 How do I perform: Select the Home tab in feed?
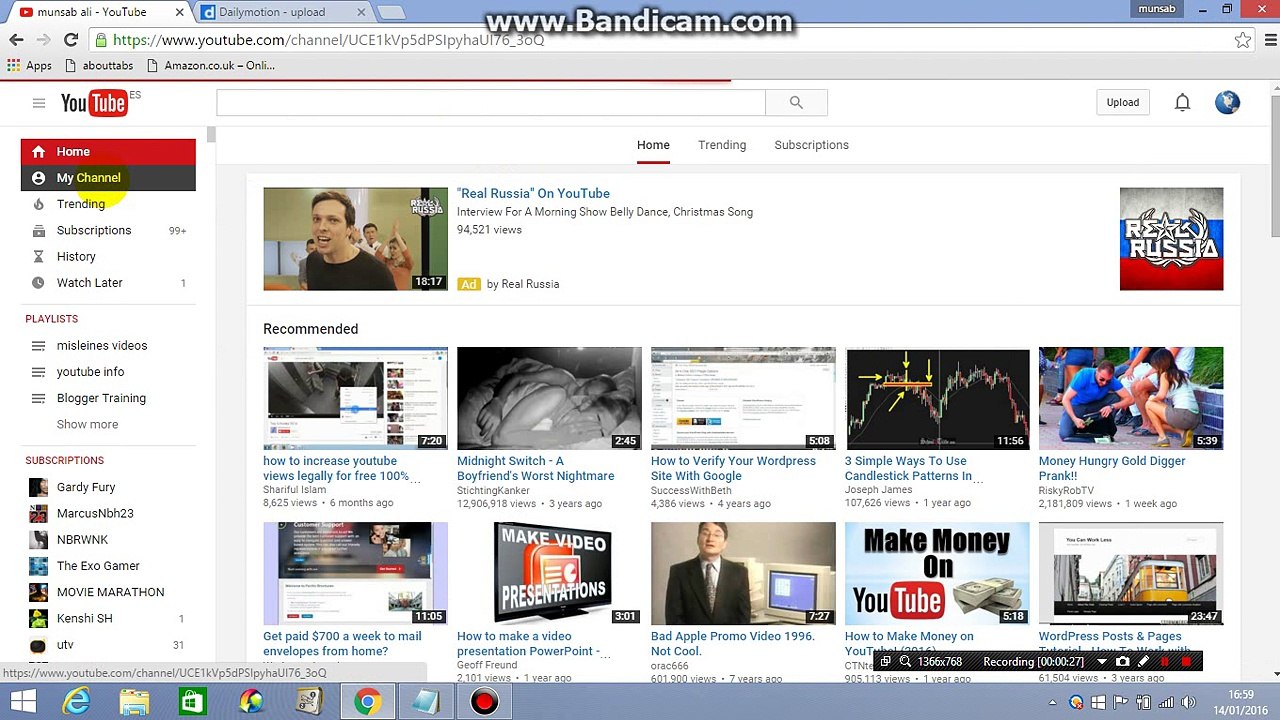coord(653,145)
